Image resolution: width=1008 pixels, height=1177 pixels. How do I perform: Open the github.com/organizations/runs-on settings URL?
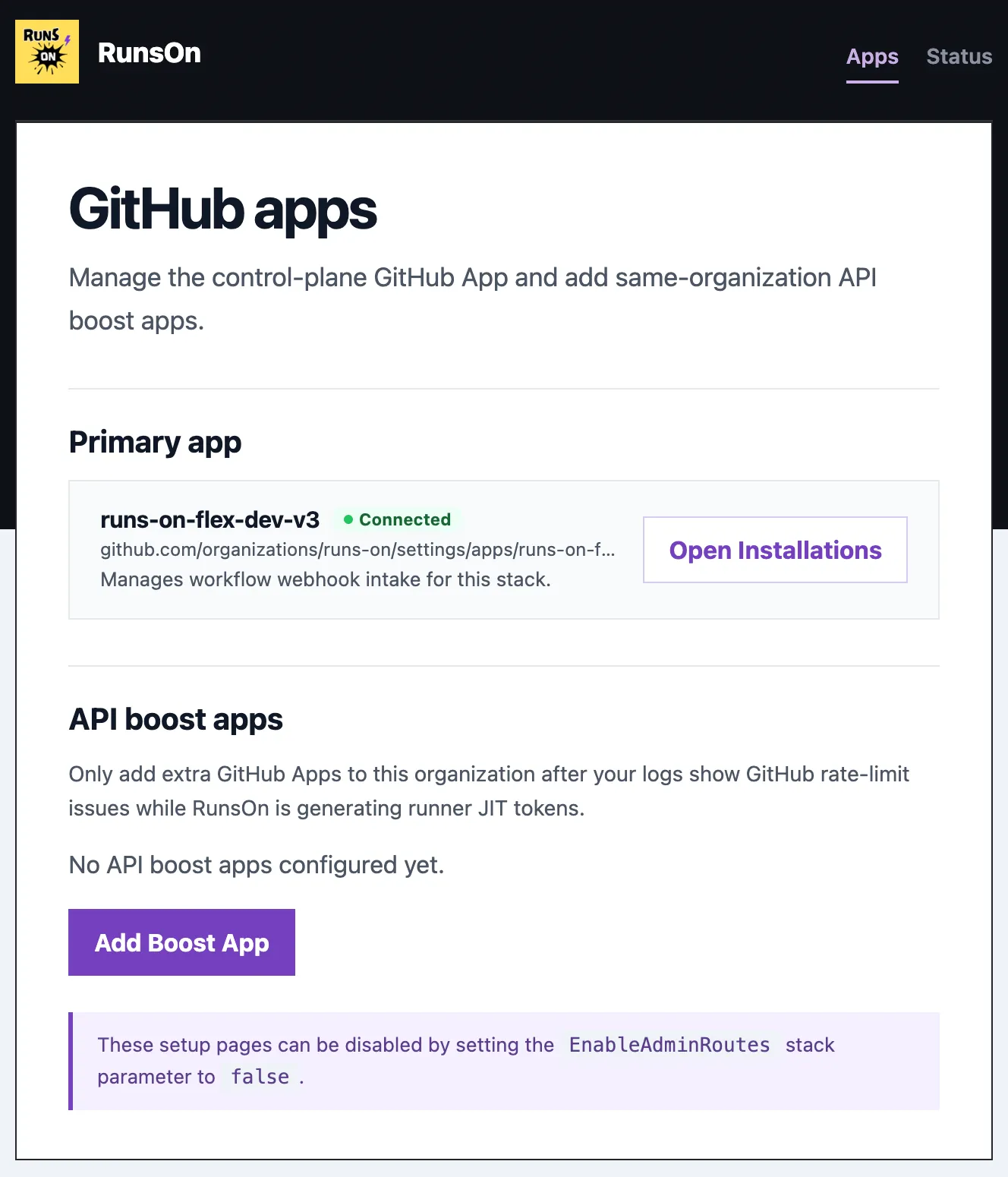(x=358, y=550)
